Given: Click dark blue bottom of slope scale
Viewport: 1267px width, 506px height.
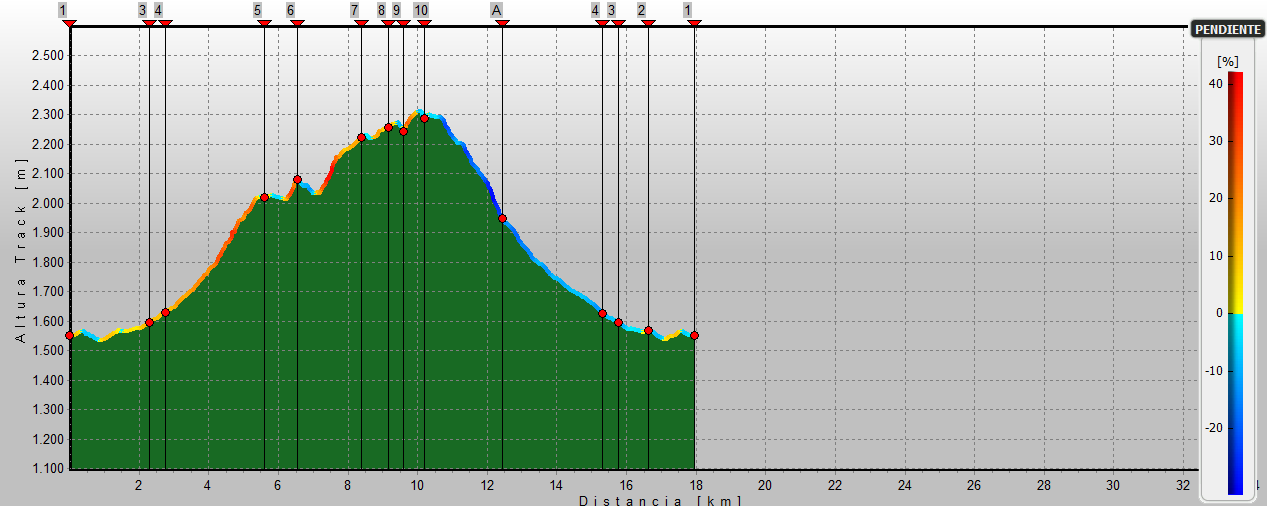Looking at the screenshot, I should click(x=1235, y=487).
